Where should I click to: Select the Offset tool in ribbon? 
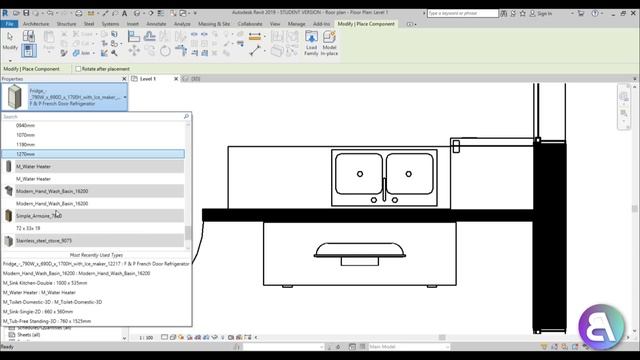coord(149,36)
